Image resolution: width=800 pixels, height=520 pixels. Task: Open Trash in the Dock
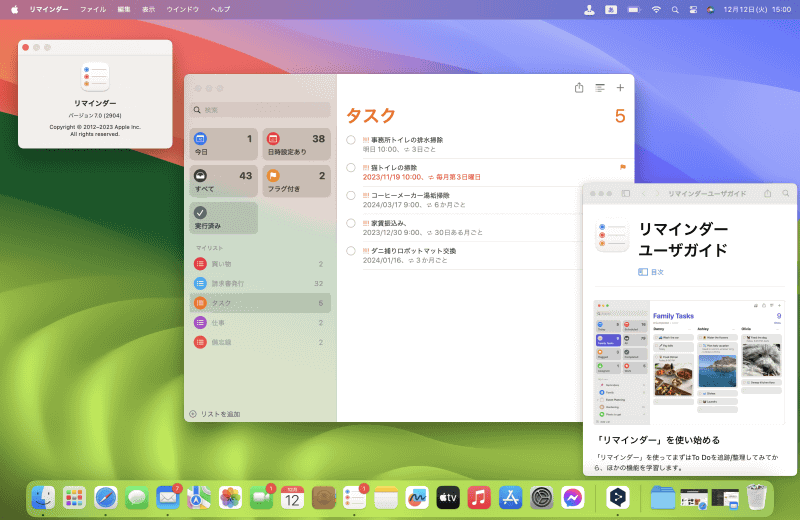pos(756,498)
